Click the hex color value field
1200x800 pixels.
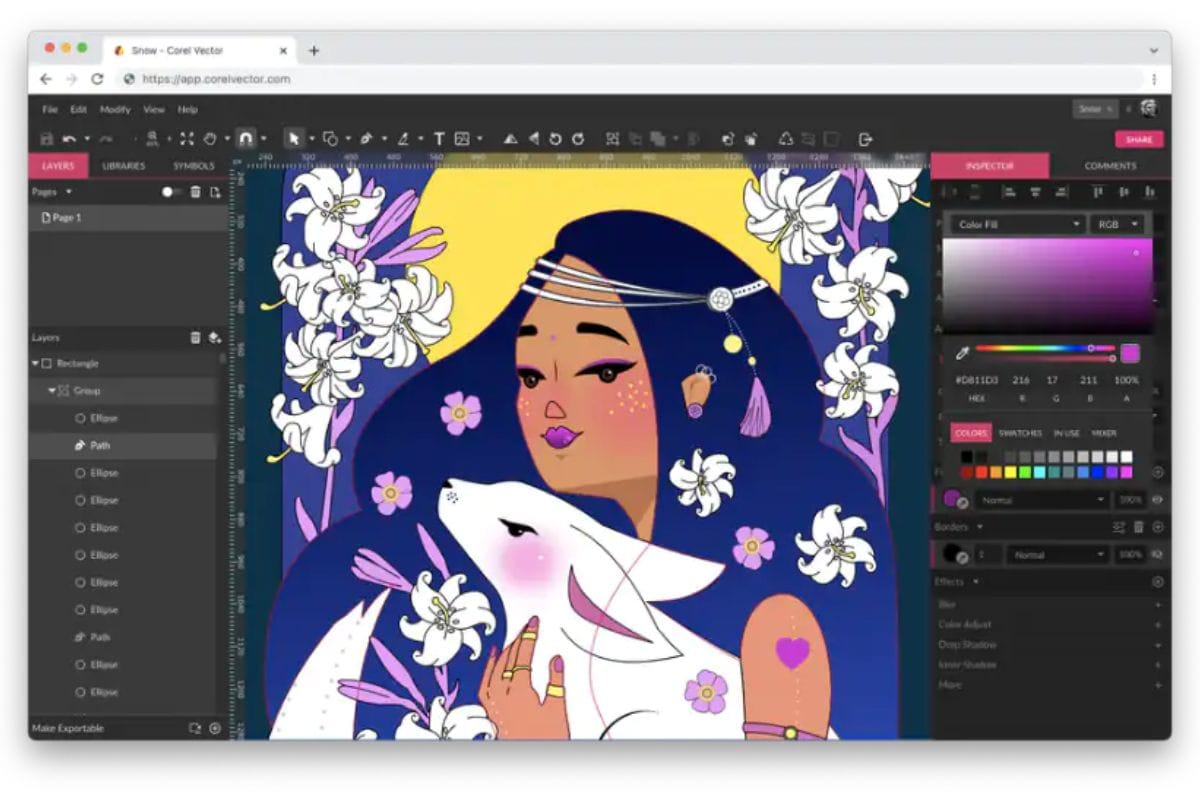(x=977, y=380)
